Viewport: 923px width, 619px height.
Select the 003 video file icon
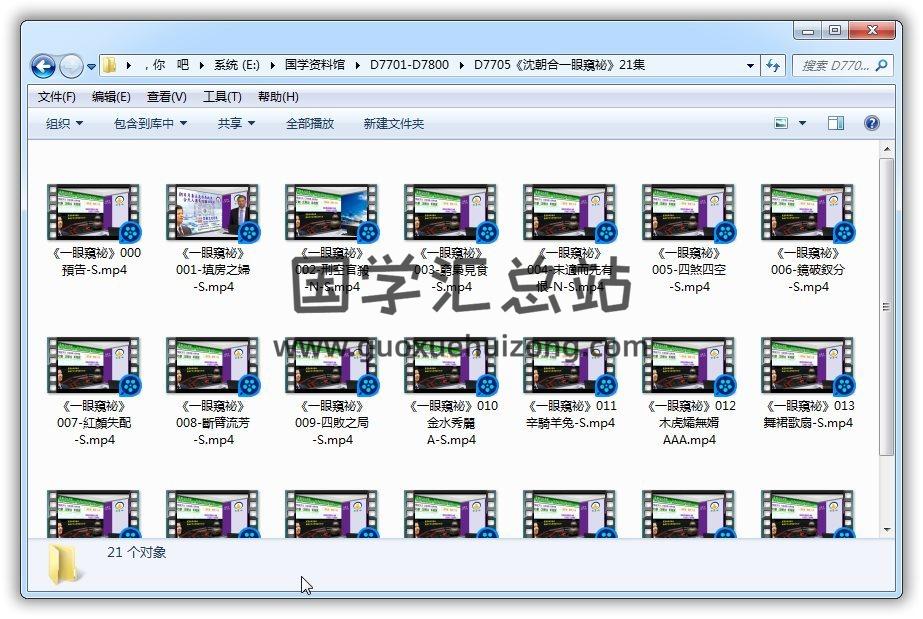451,212
